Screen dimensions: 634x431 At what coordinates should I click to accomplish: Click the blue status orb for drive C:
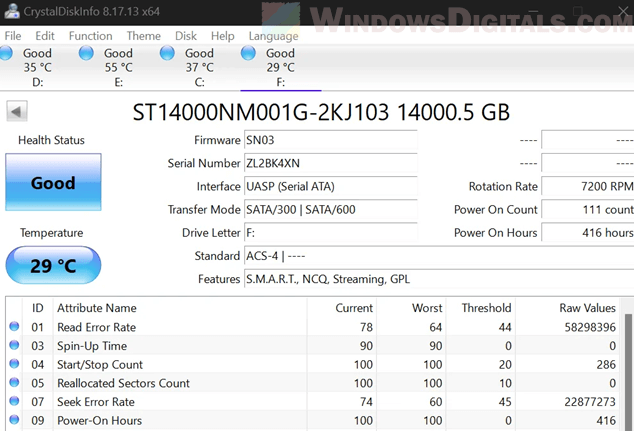[x=167, y=53]
